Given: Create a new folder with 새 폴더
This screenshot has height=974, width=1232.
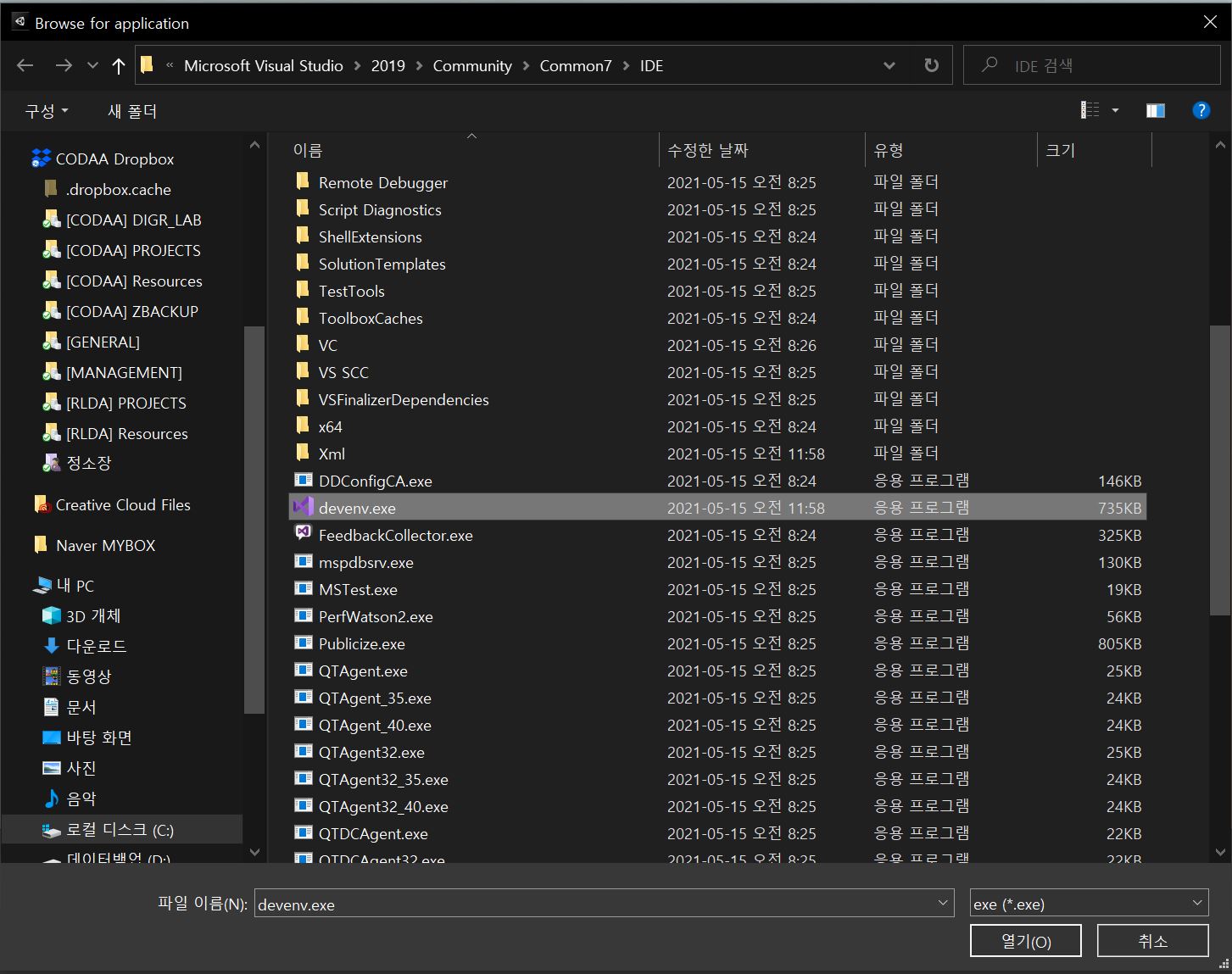Looking at the screenshot, I should pos(132,111).
